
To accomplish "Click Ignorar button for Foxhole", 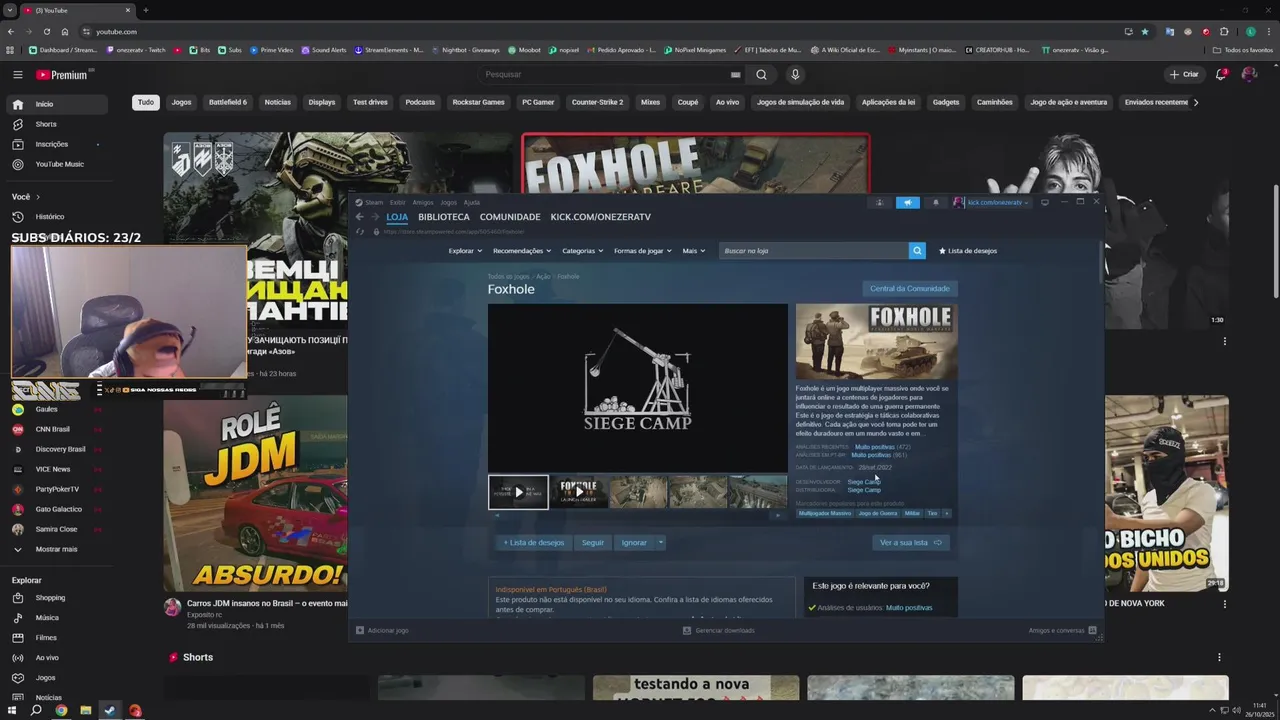I will (x=634, y=542).
